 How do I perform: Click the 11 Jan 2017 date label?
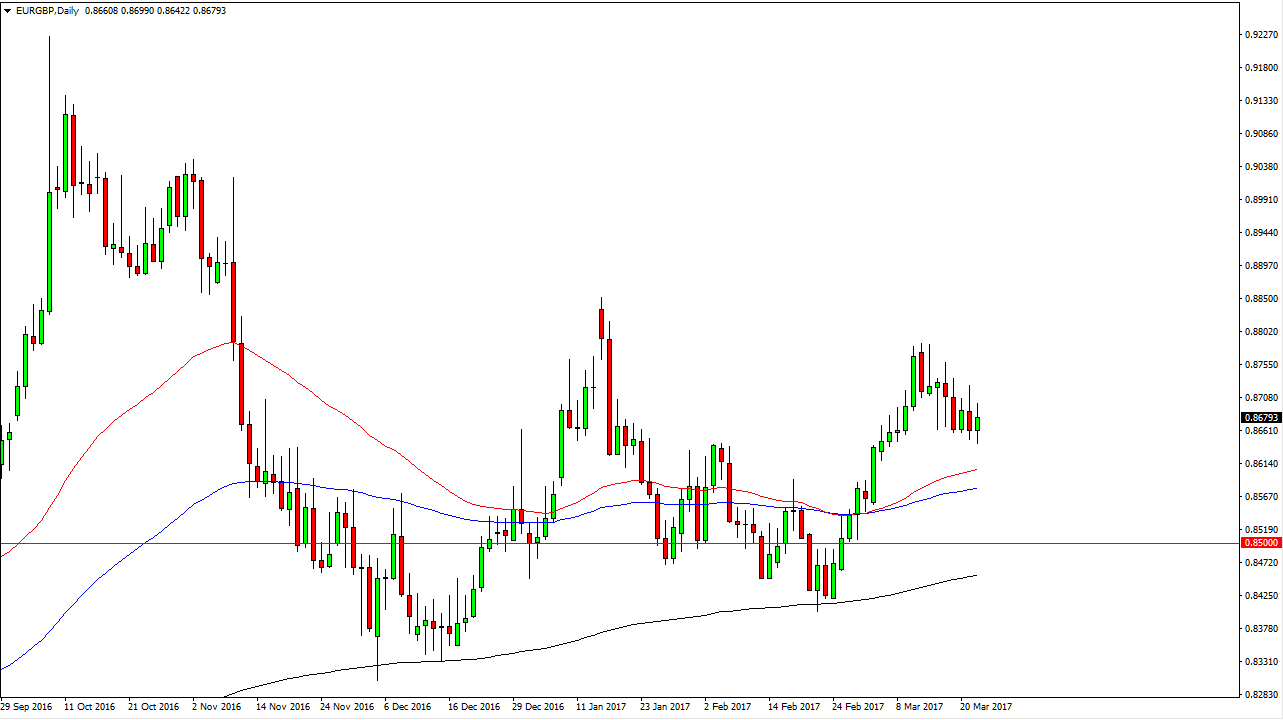[601, 706]
